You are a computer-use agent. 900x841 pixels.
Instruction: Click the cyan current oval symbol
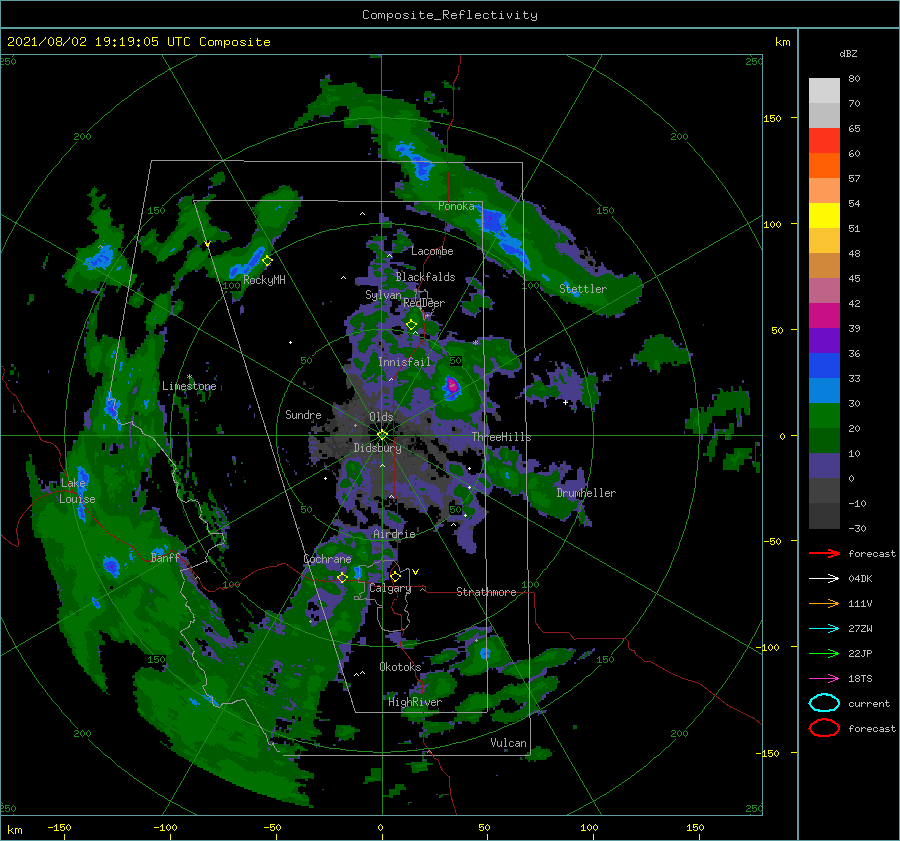point(824,703)
